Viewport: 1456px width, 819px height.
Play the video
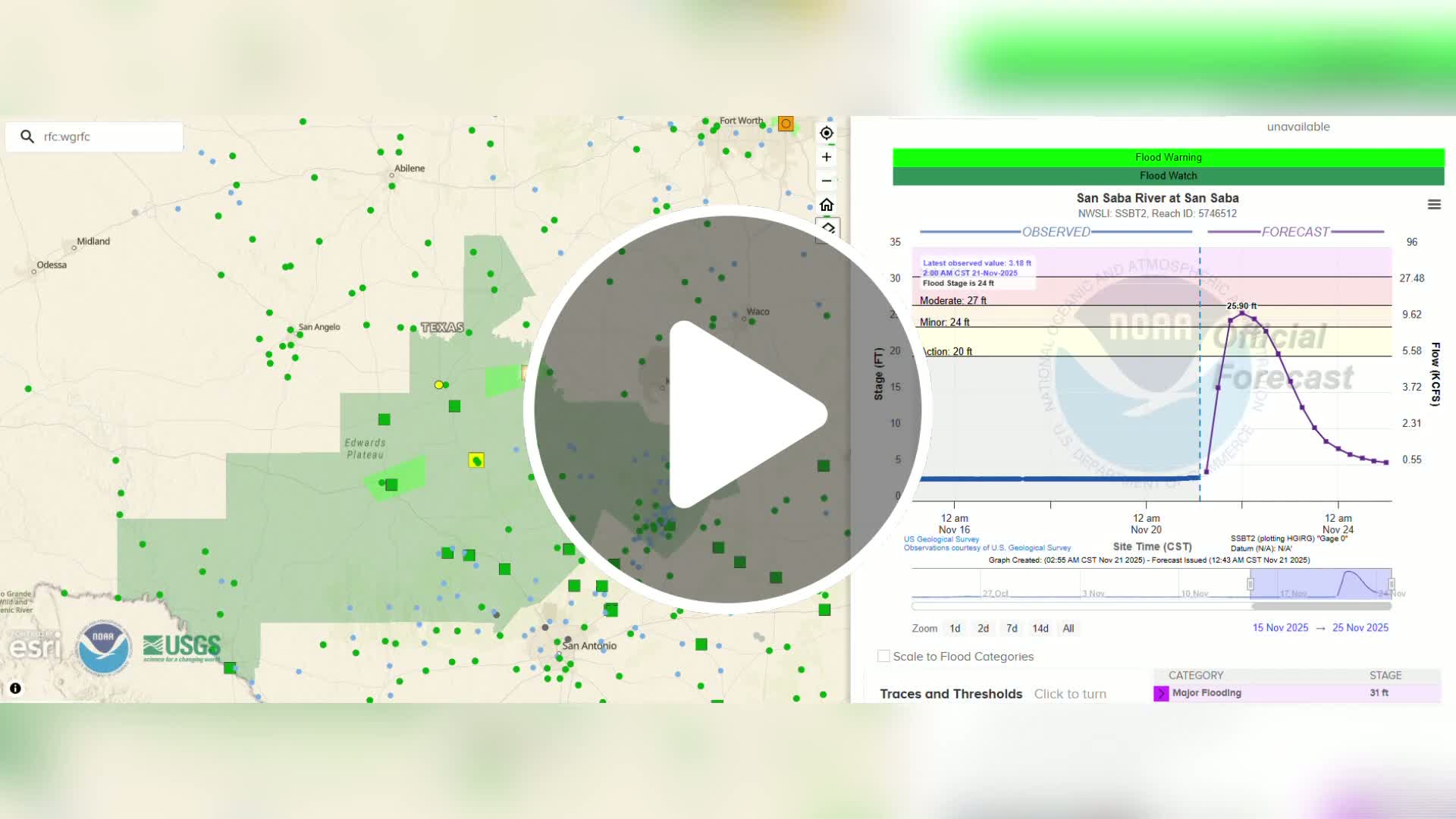(728, 409)
